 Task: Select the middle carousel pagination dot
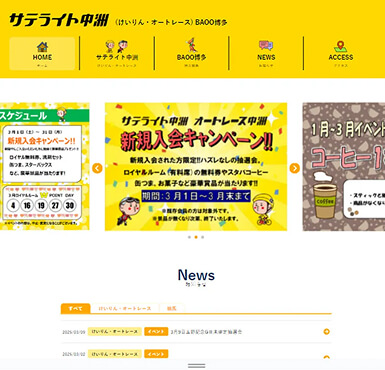pos(196,237)
